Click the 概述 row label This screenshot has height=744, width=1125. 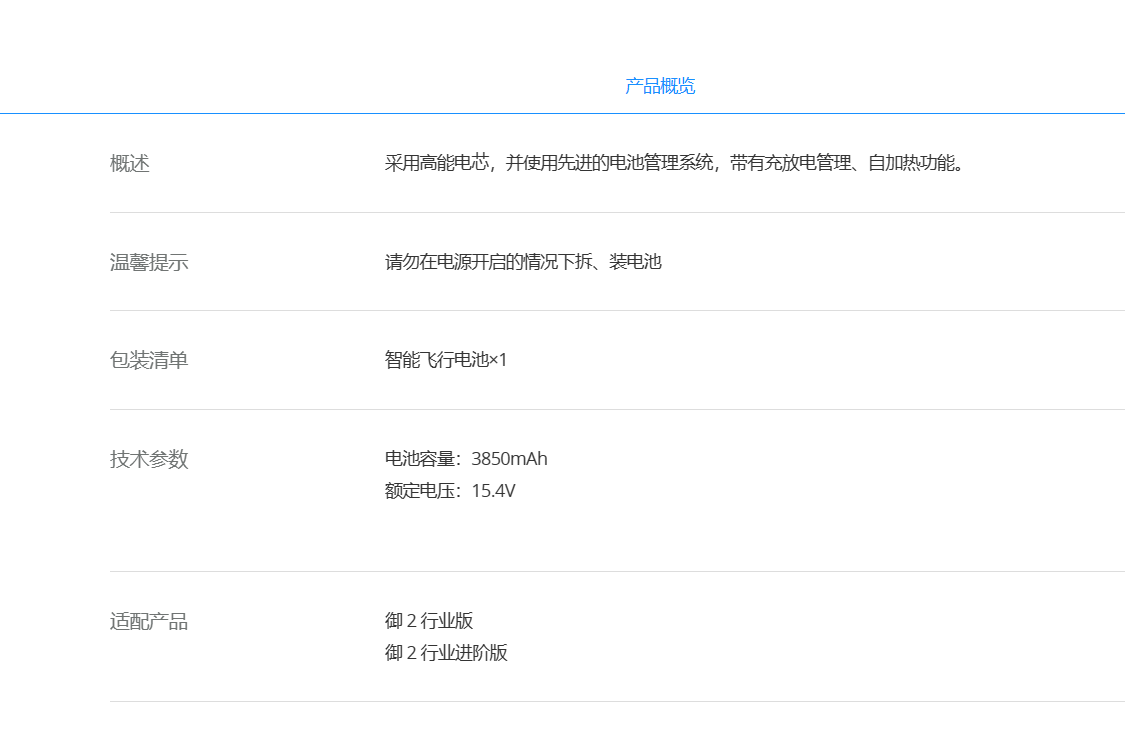(130, 164)
